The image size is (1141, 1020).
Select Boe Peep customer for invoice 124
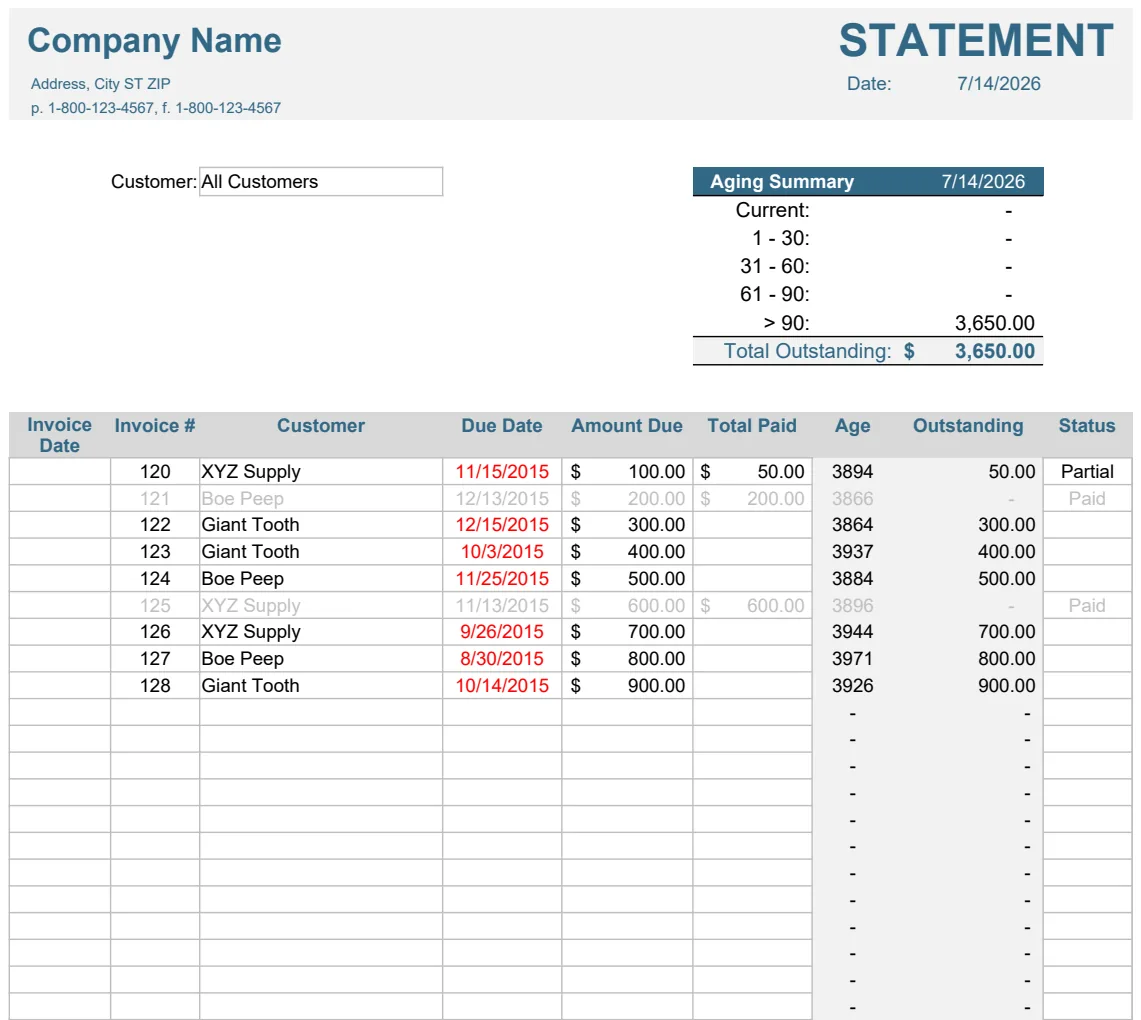[321, 578]
